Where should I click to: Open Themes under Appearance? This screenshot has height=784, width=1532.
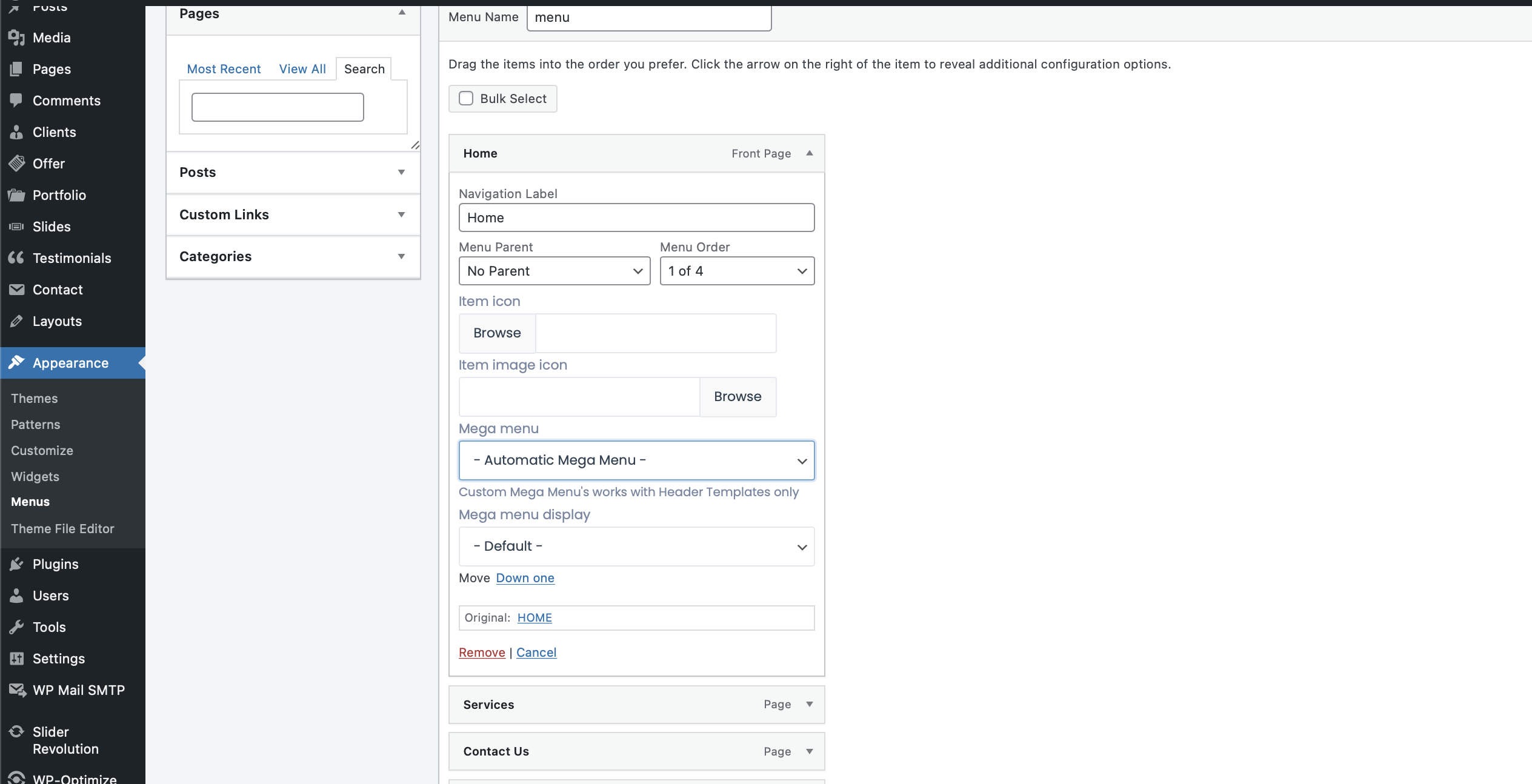[35, 398]
